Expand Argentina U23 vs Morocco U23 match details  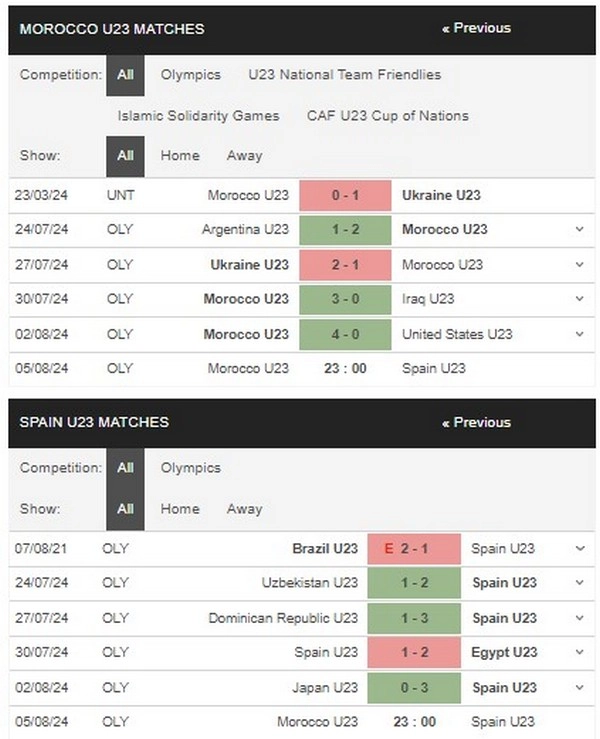tap(579, 230)
